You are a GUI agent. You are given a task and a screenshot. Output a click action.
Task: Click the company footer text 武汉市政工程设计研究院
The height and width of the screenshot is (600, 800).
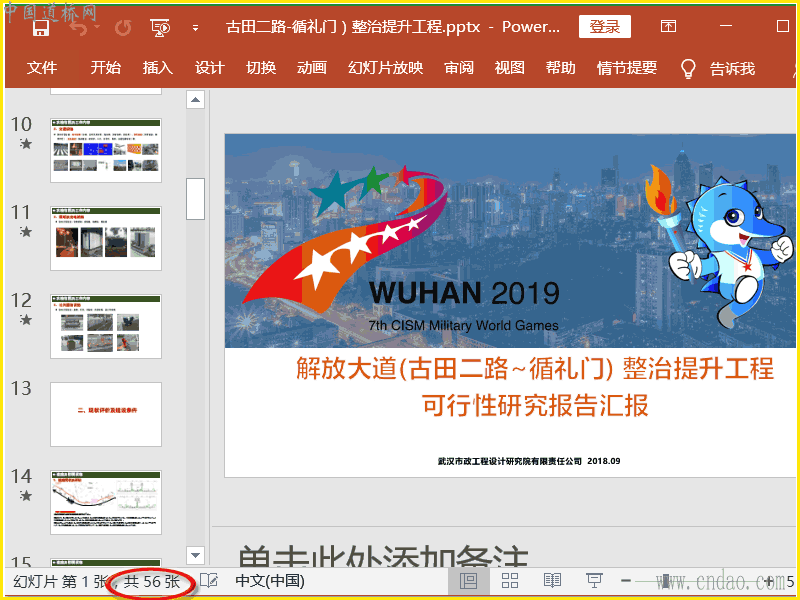click(529, 461)
